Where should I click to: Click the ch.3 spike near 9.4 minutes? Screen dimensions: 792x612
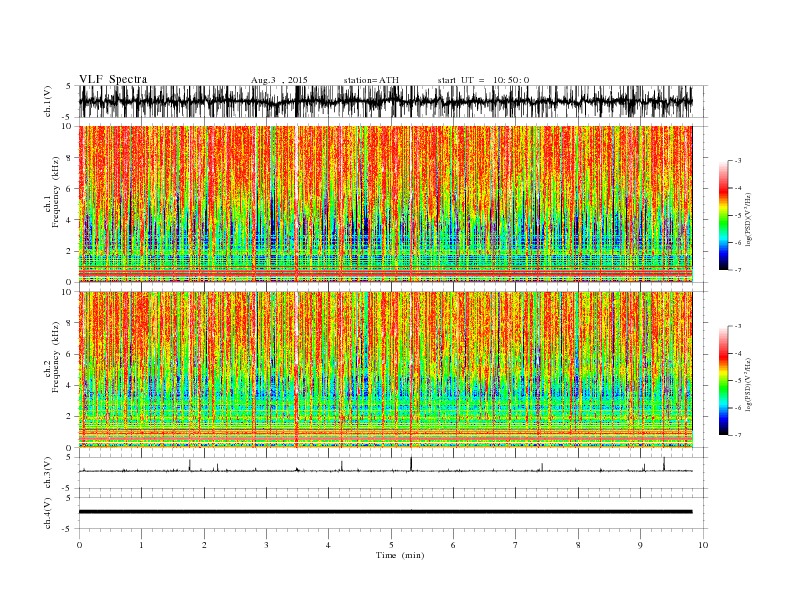pos(664,464)
